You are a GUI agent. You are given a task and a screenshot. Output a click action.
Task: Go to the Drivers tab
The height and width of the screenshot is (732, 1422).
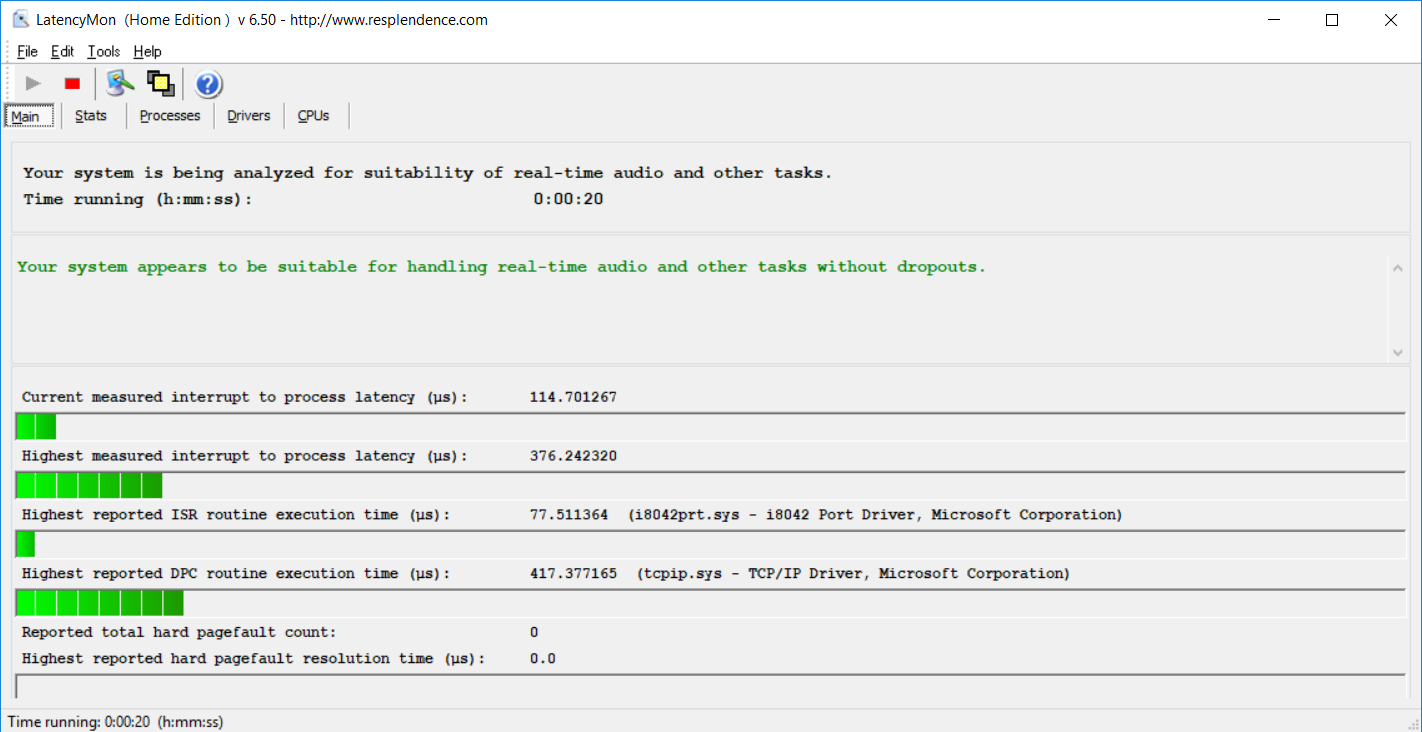click(x=249, y=116)
